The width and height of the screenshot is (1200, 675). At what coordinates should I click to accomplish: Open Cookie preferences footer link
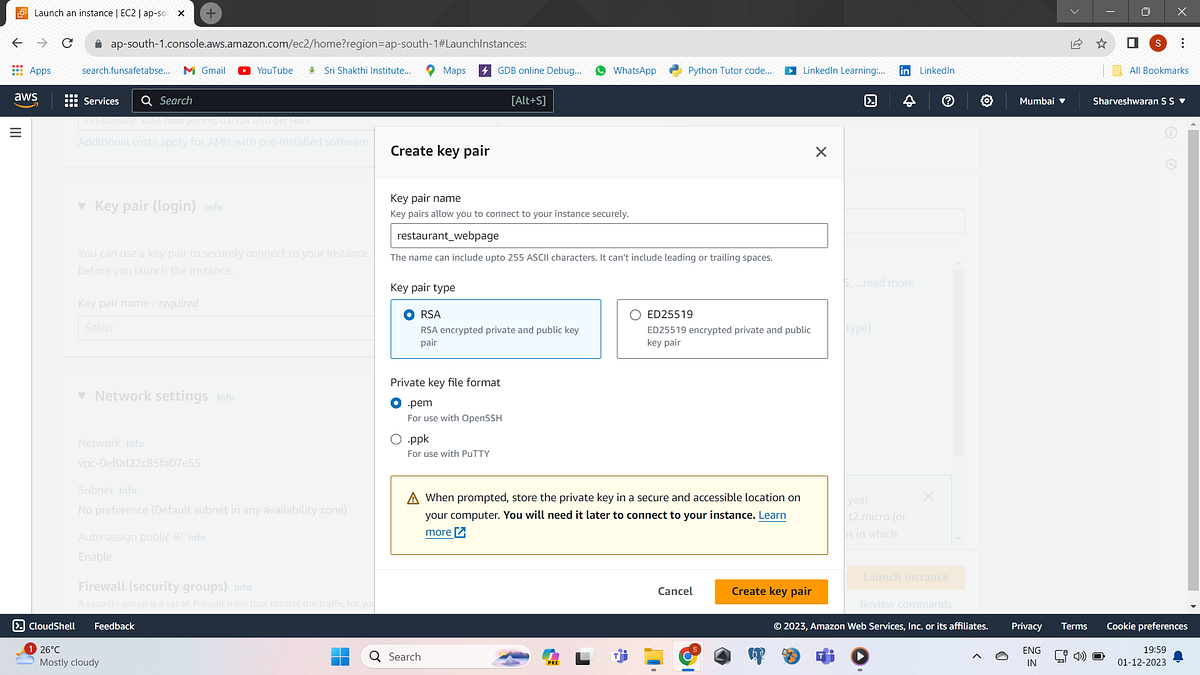click(x=1147, y=626)
